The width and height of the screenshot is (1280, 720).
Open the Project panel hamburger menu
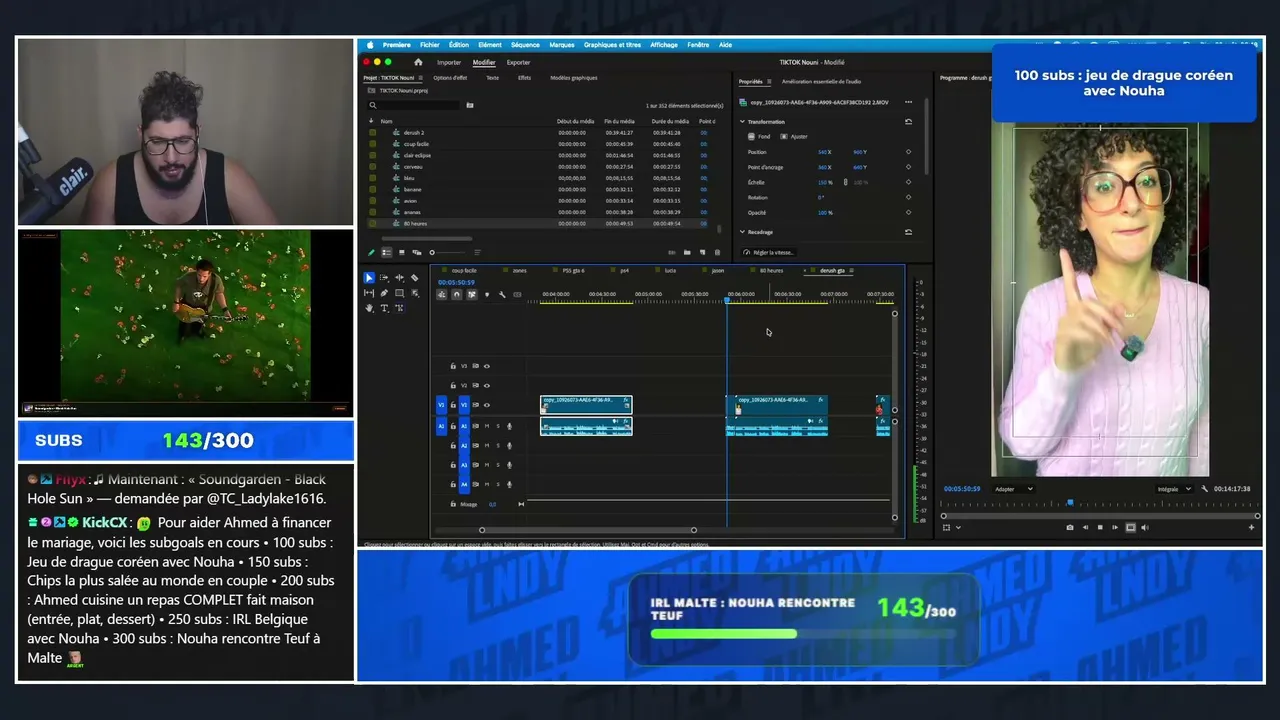point(422,77)
